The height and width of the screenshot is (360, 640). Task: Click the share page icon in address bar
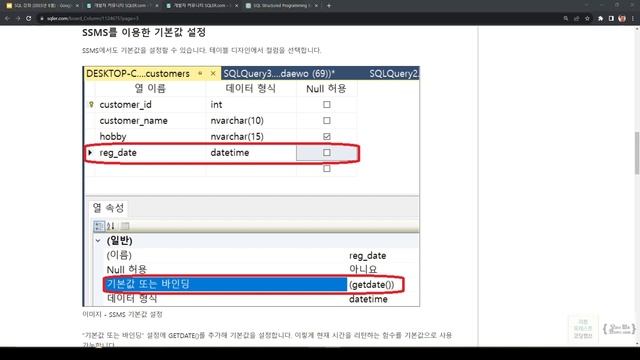pos(576,18)
